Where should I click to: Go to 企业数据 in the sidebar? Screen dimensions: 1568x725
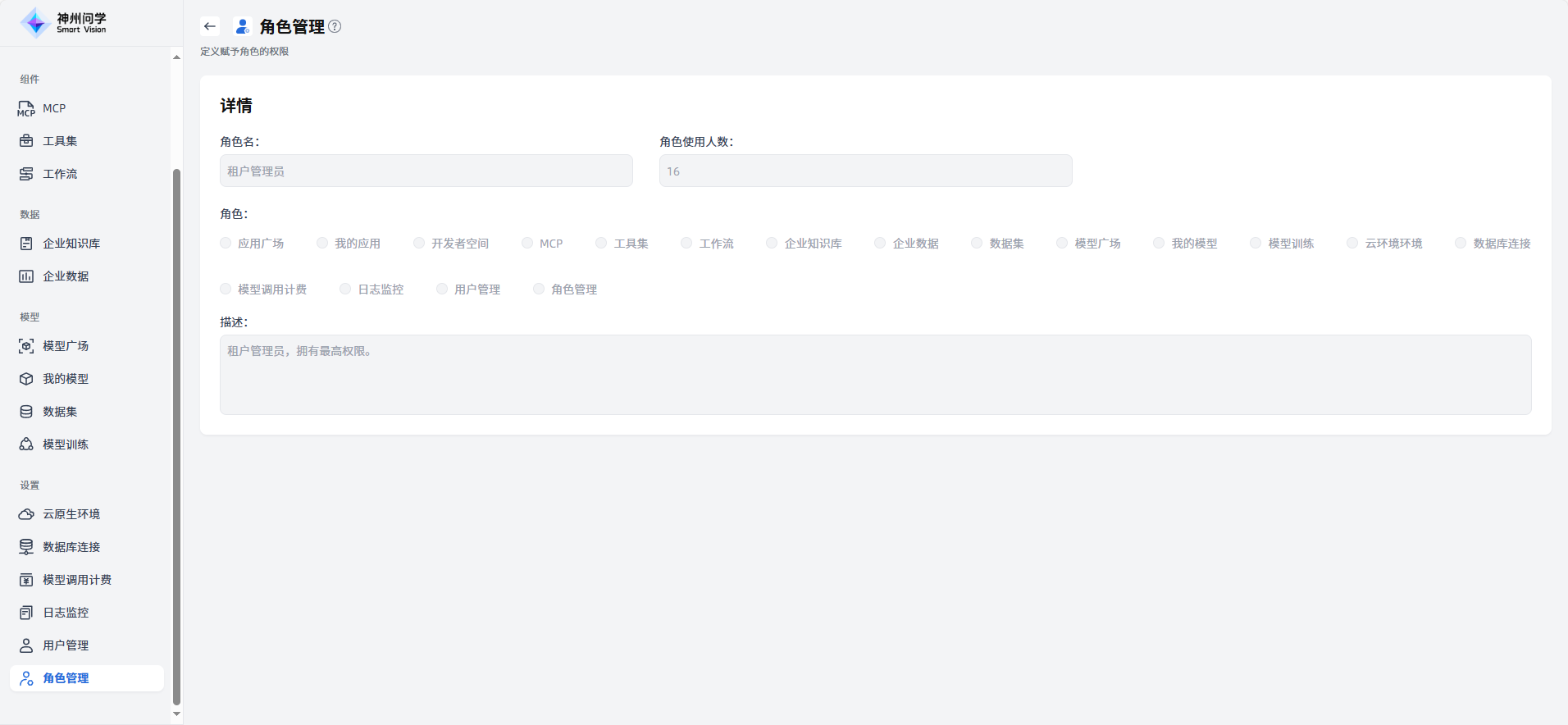click(x=66, y=276)
